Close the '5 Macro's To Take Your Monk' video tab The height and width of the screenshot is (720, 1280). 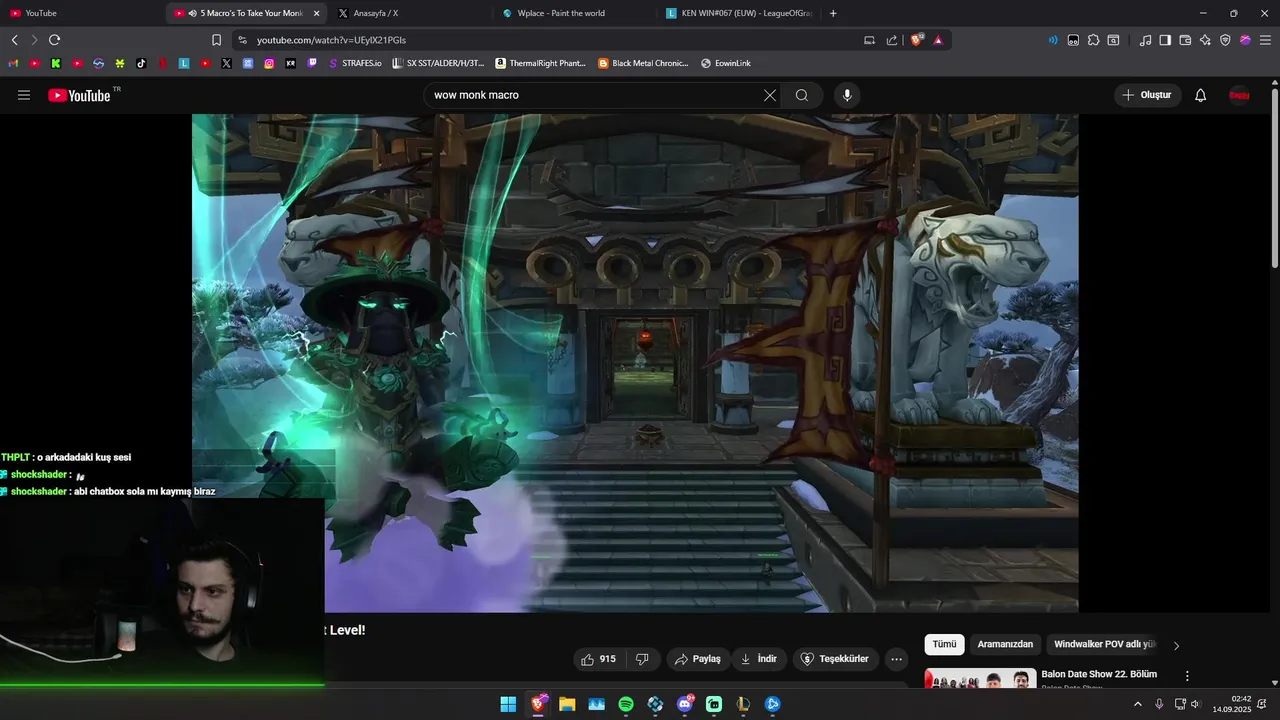click(317, 13)
